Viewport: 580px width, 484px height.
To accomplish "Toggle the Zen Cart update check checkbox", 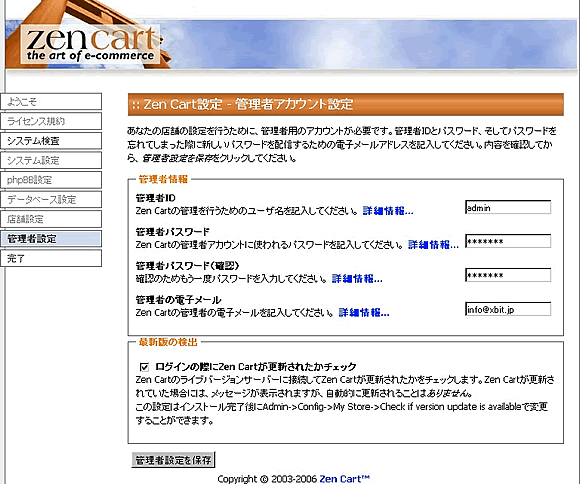I will tap(144, 367).
